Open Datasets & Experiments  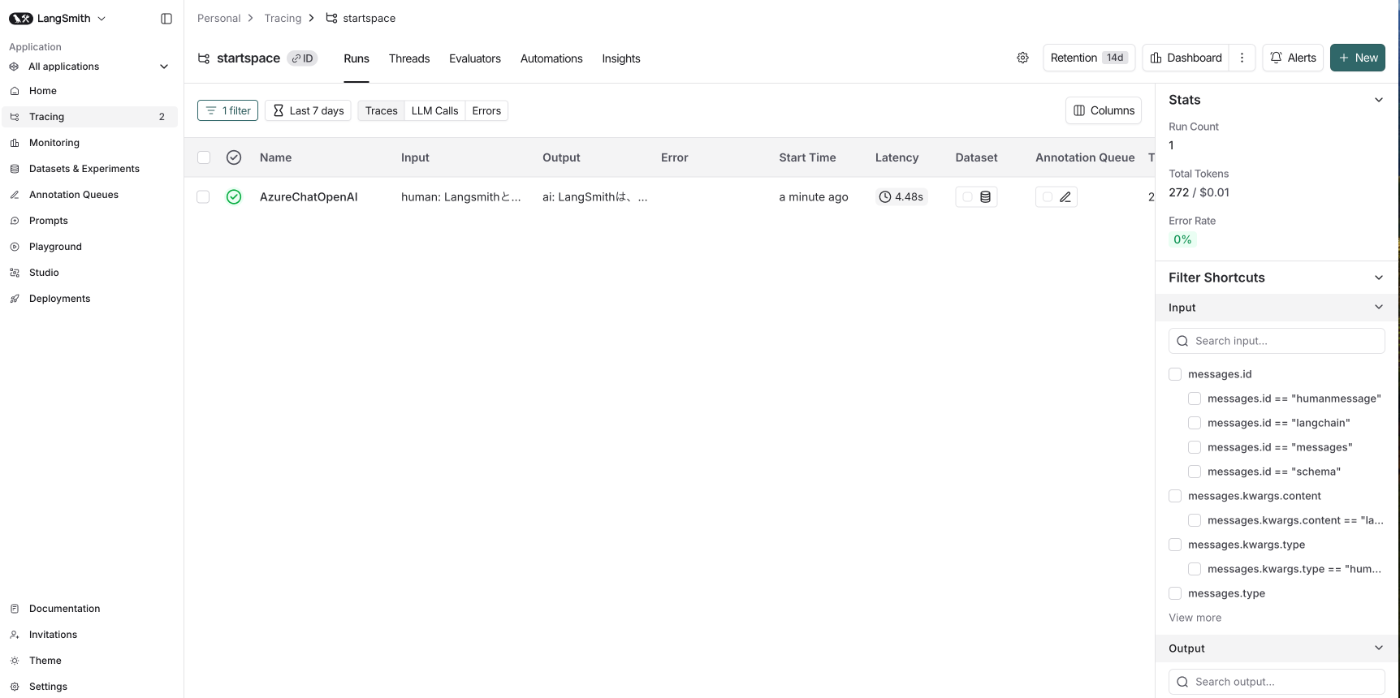90,169
